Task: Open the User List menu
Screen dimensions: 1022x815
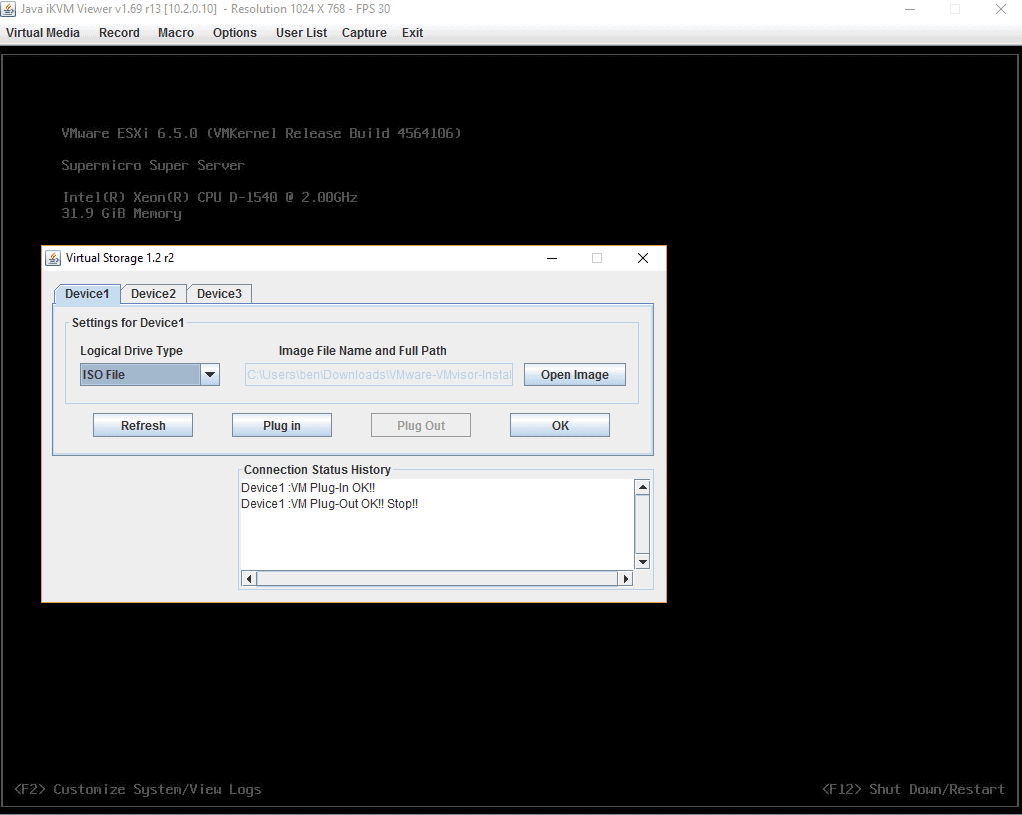Action: 301,33
